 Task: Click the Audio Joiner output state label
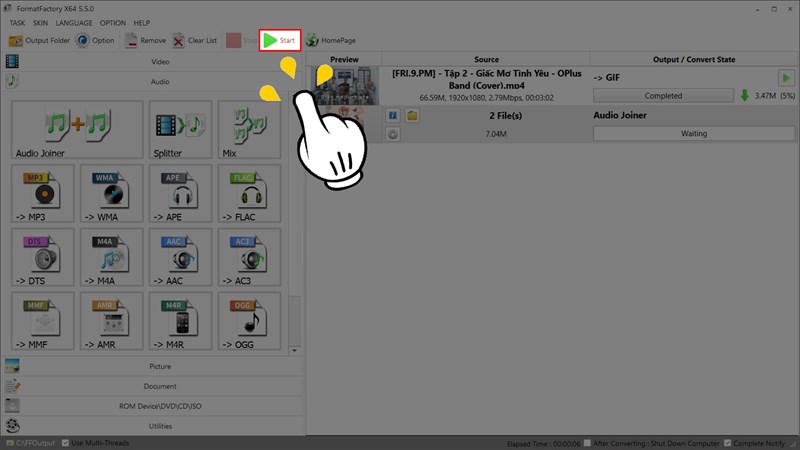(620, 115)
